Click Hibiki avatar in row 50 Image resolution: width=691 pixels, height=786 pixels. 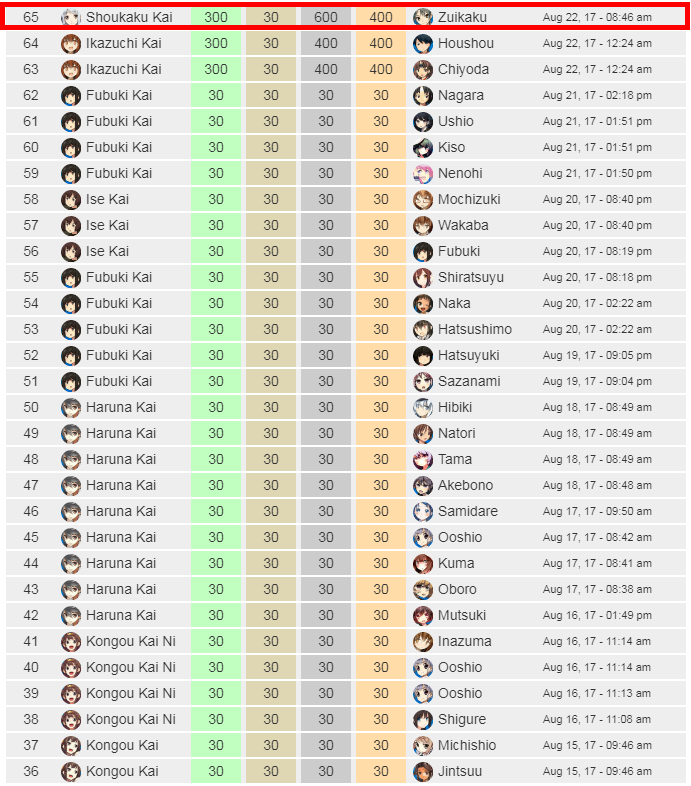coord(423,408)
